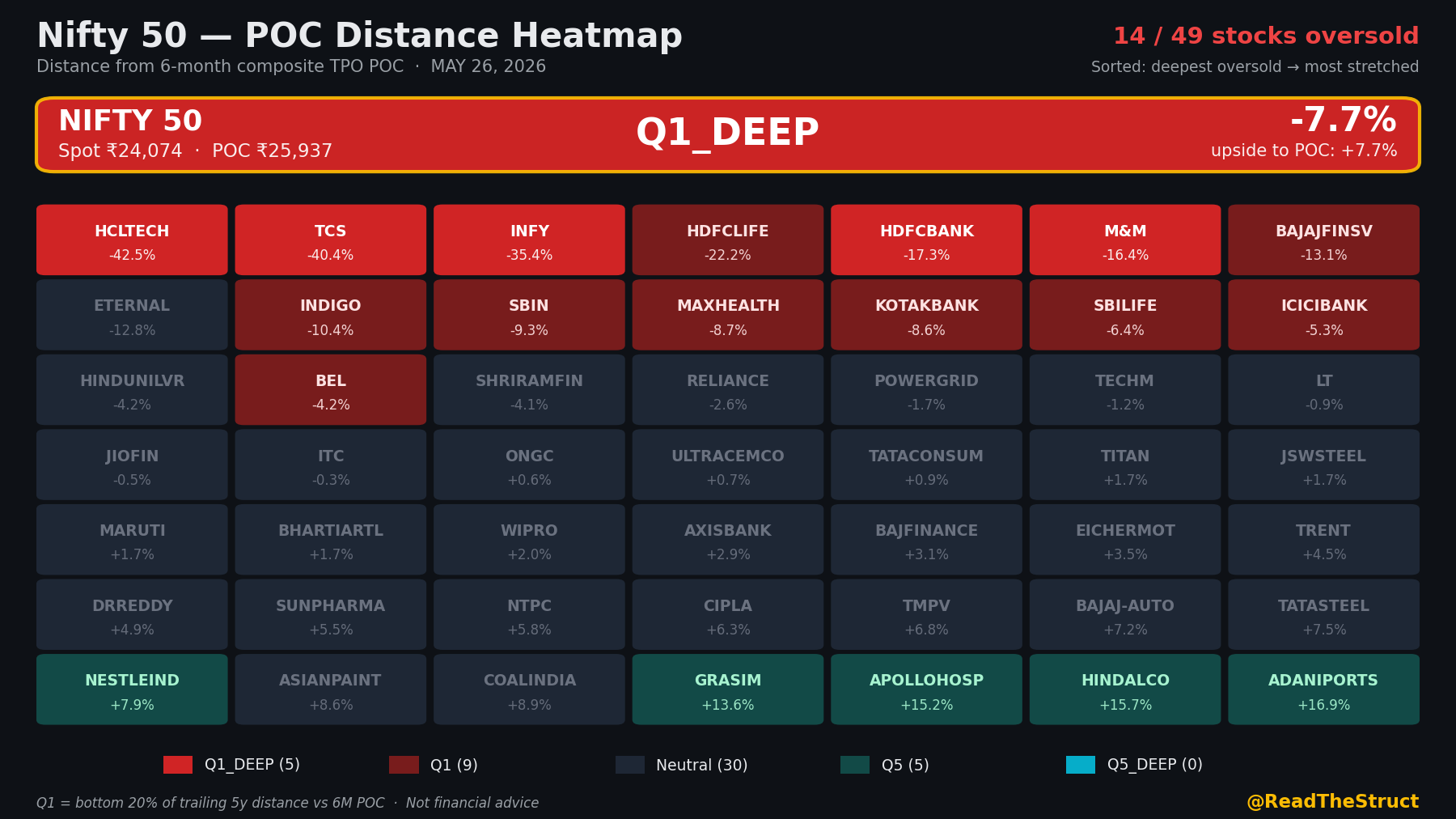The image size is (1456, 819).
Task: Open the DRREDDY +4.9% tile
Action: pos(132,614)
